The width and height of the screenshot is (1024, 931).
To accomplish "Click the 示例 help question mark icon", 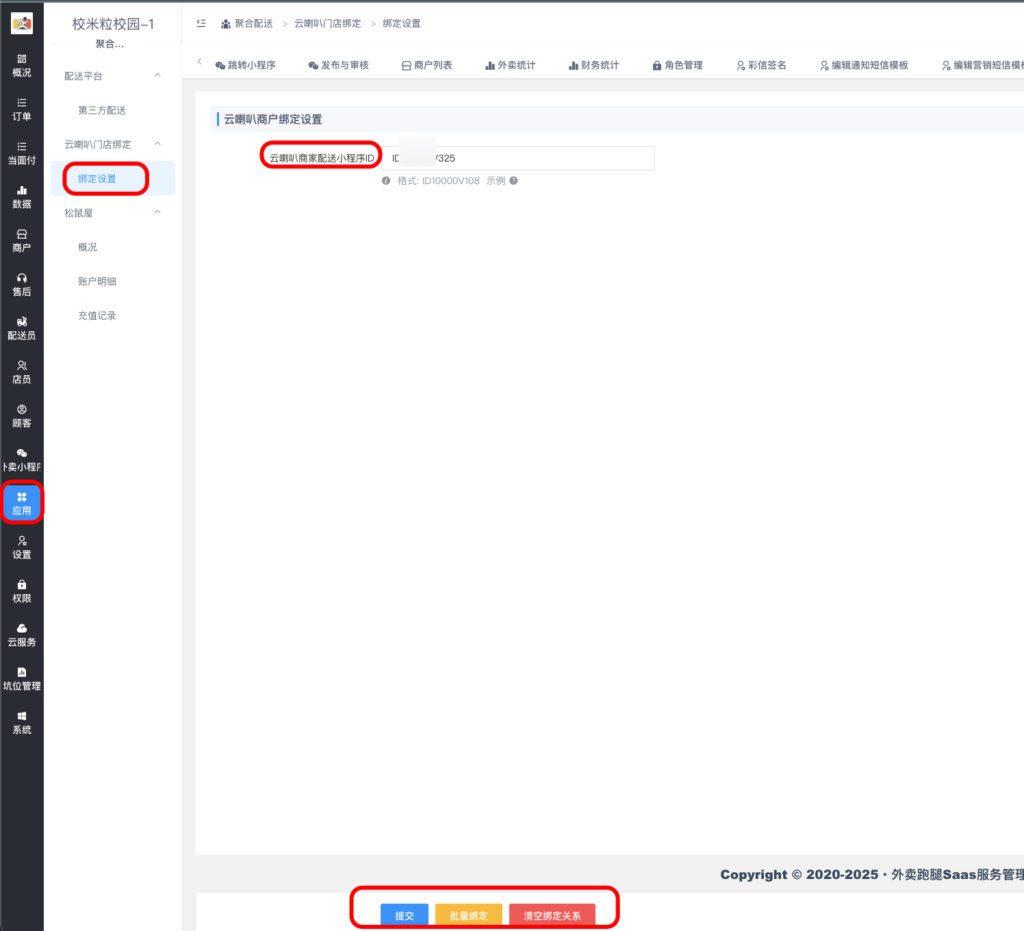I will pyautogui.click(x=514, y=181).
